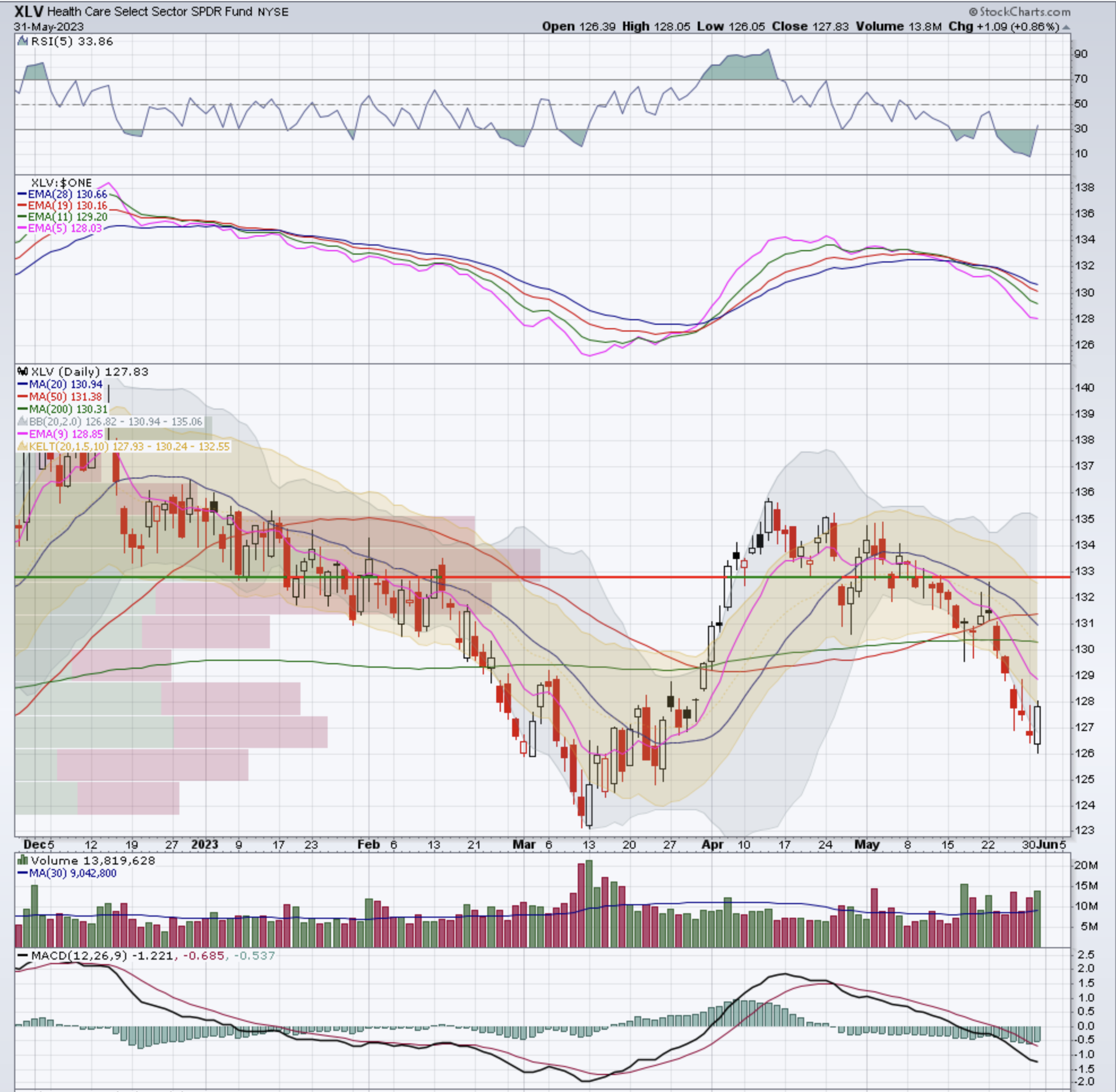This screenshot has height=1092, width=1116.
Task: Click the volume bars icon beside Volume label
Action: click(23, 860)
